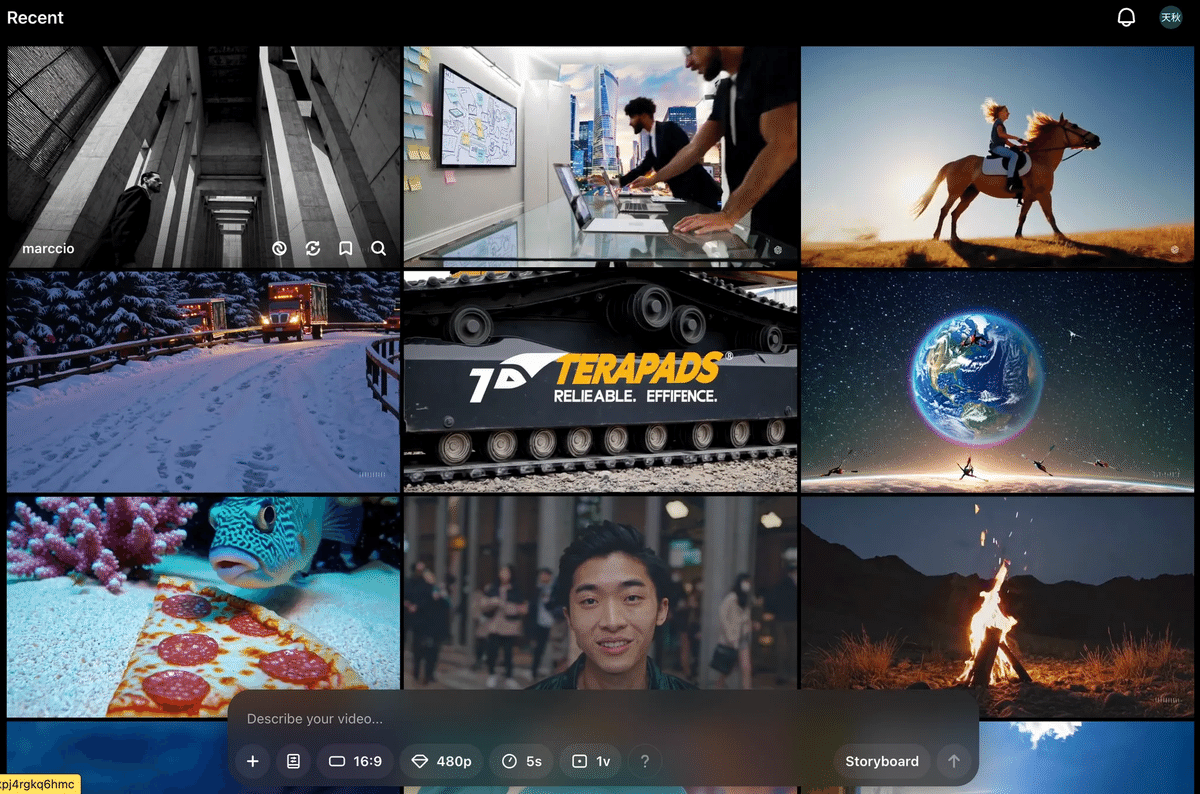Click the magnifier icon on marccio's video
This screenshot has width=1200, height=794.
coord(379,248)
